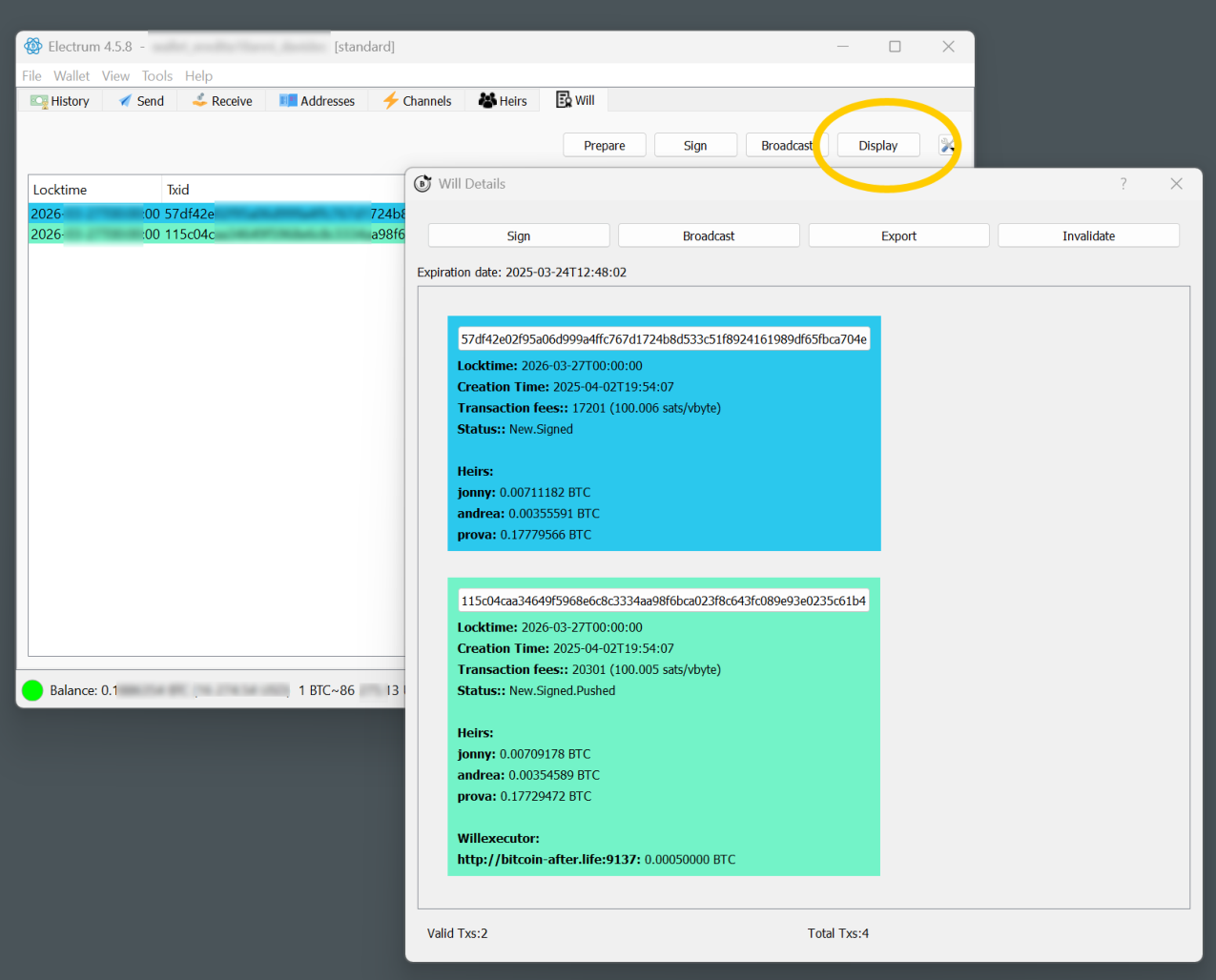Click the txid field starting with 115c04caa346
The height and width of the screenshot is (980, 1216).
click(664, 601)
